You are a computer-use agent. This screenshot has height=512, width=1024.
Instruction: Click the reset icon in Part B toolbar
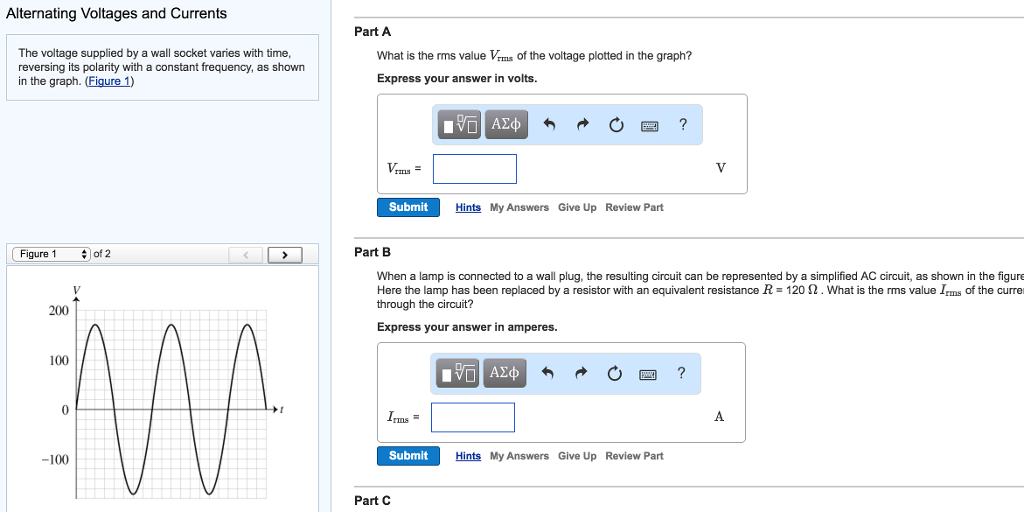coord(615,374)
